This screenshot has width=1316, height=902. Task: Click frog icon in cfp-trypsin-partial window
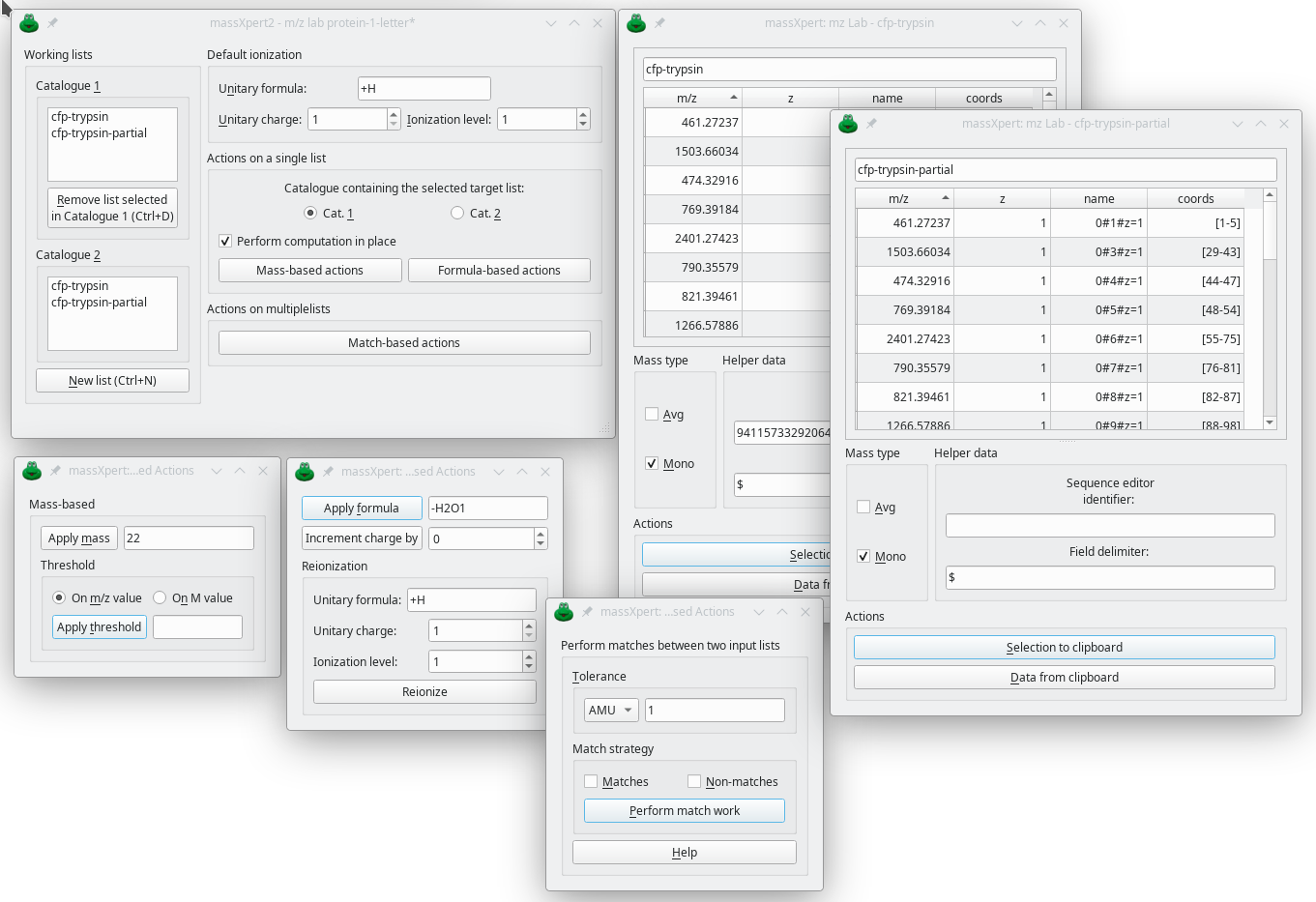(x=848, y=123)
